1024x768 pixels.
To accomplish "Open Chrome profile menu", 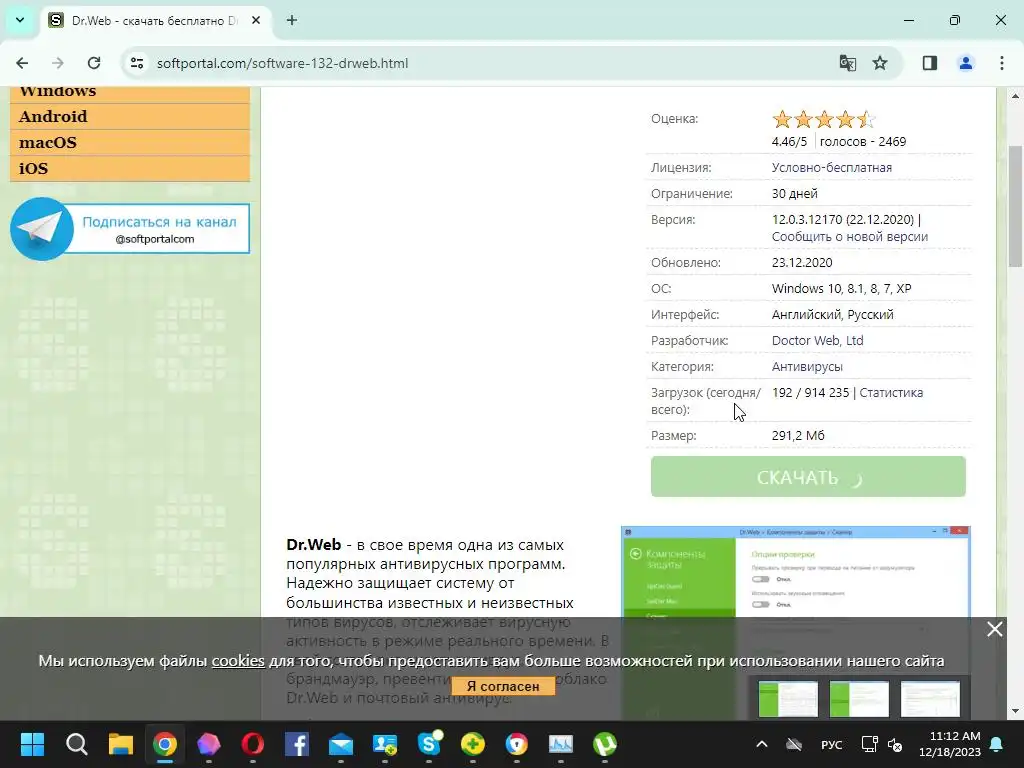I will click(966, 63).
